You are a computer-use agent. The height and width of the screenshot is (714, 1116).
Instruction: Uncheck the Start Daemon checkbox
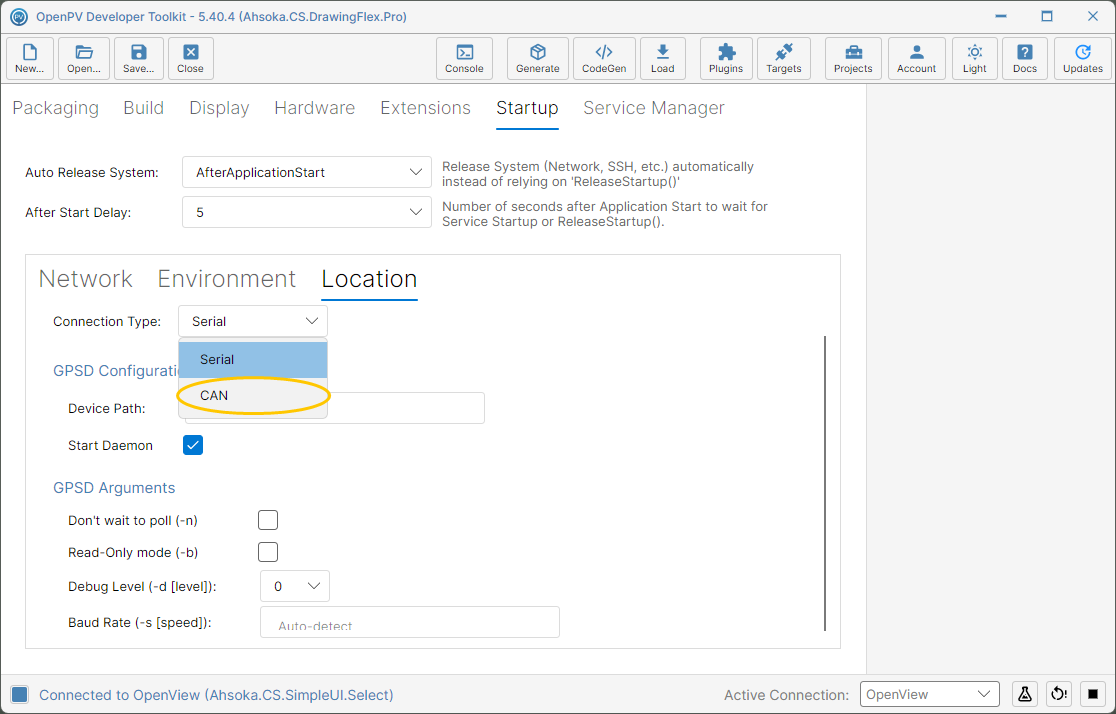(x=193, y=445)
